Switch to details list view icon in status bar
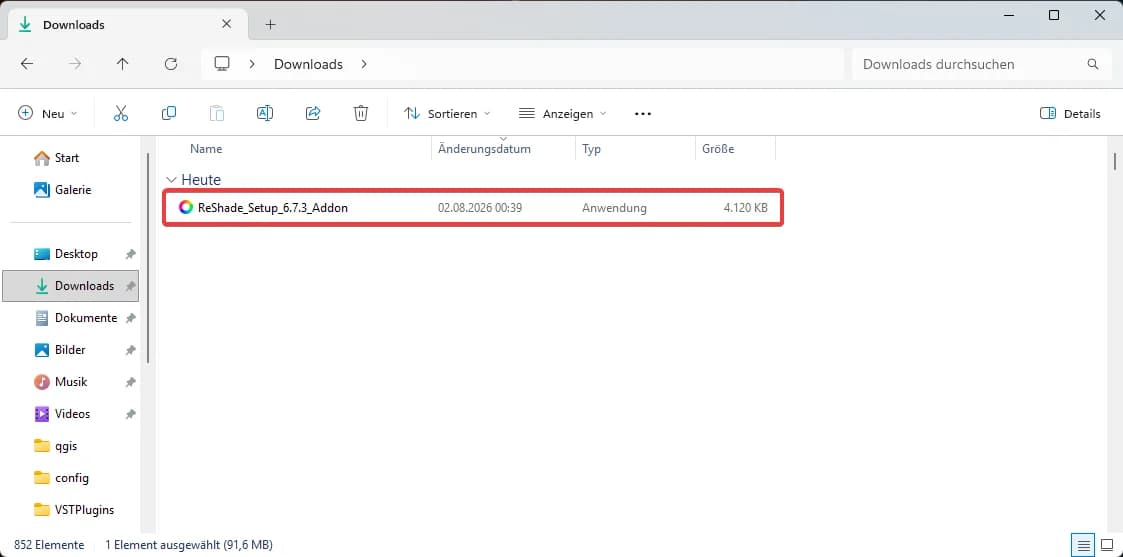1123x557 pixels. click(x=1084, y=545)
